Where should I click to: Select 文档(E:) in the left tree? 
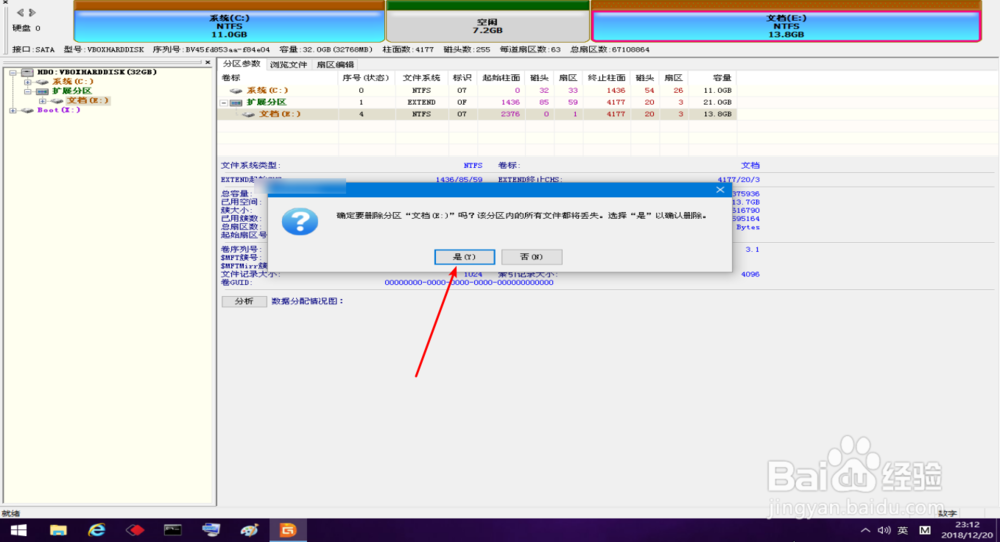[88, 101]
